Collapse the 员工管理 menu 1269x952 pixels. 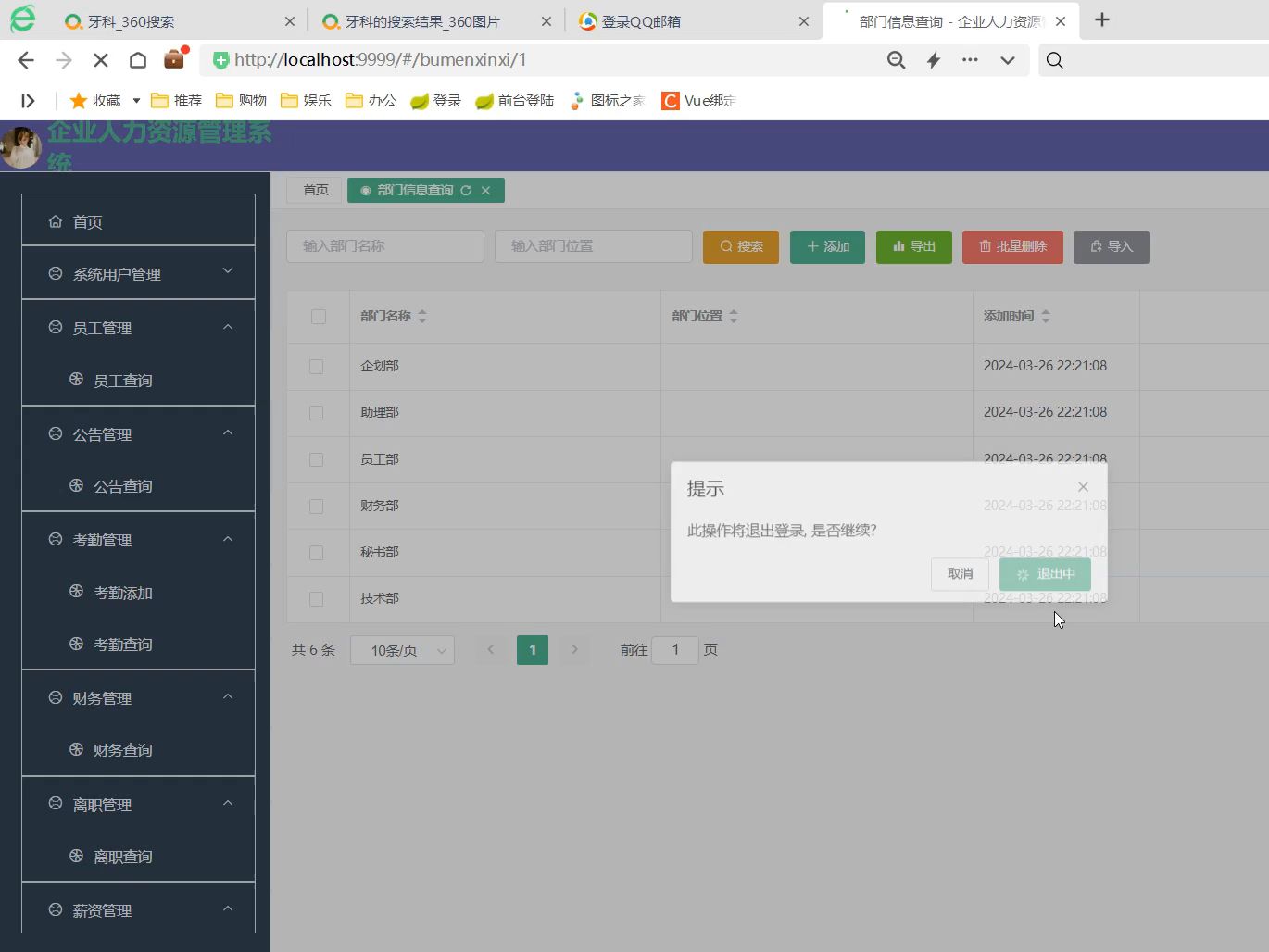[138, 327]
